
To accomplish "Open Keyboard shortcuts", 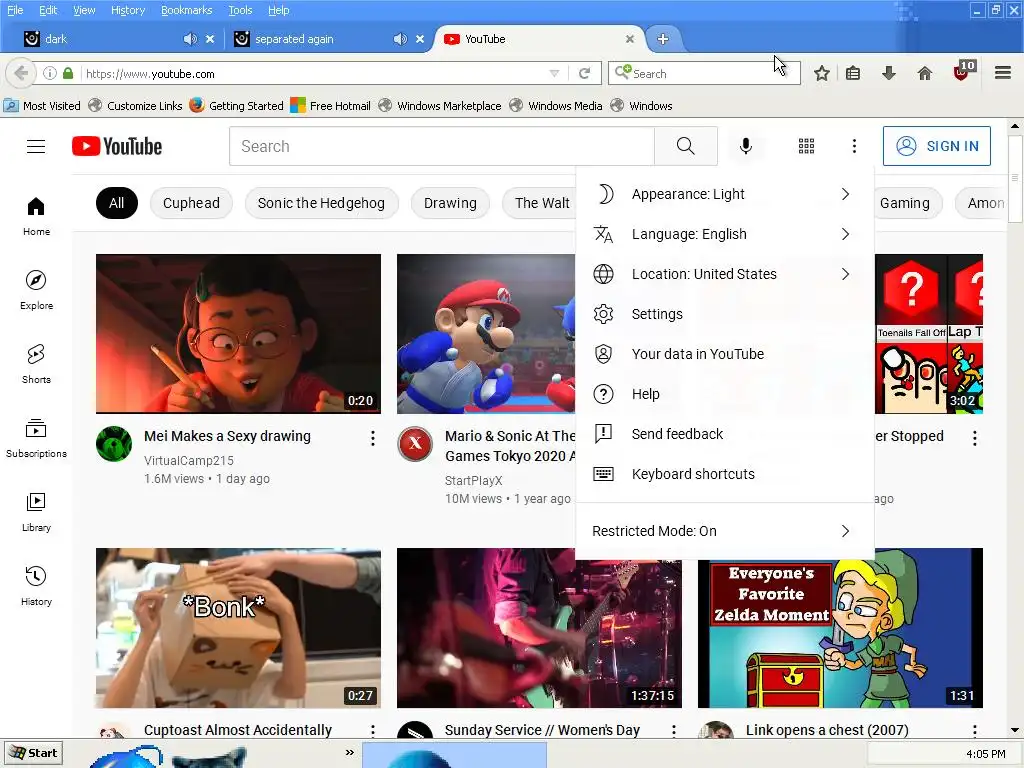I will (724, 474).
